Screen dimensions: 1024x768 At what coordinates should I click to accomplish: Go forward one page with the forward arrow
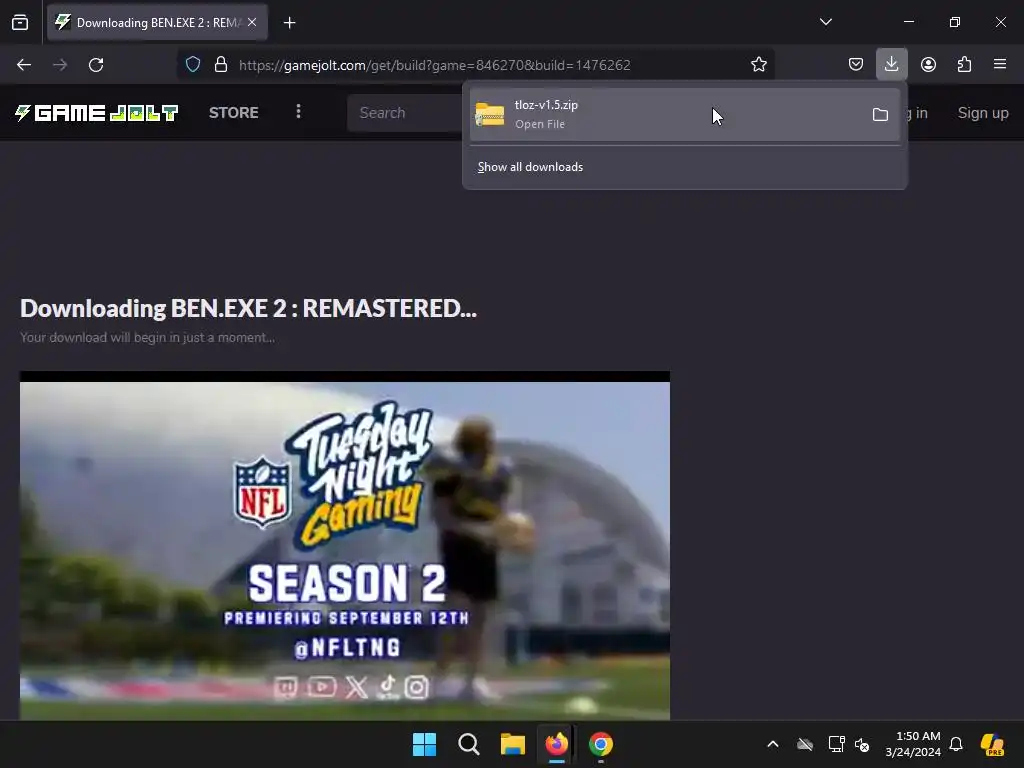click(60, 65)
